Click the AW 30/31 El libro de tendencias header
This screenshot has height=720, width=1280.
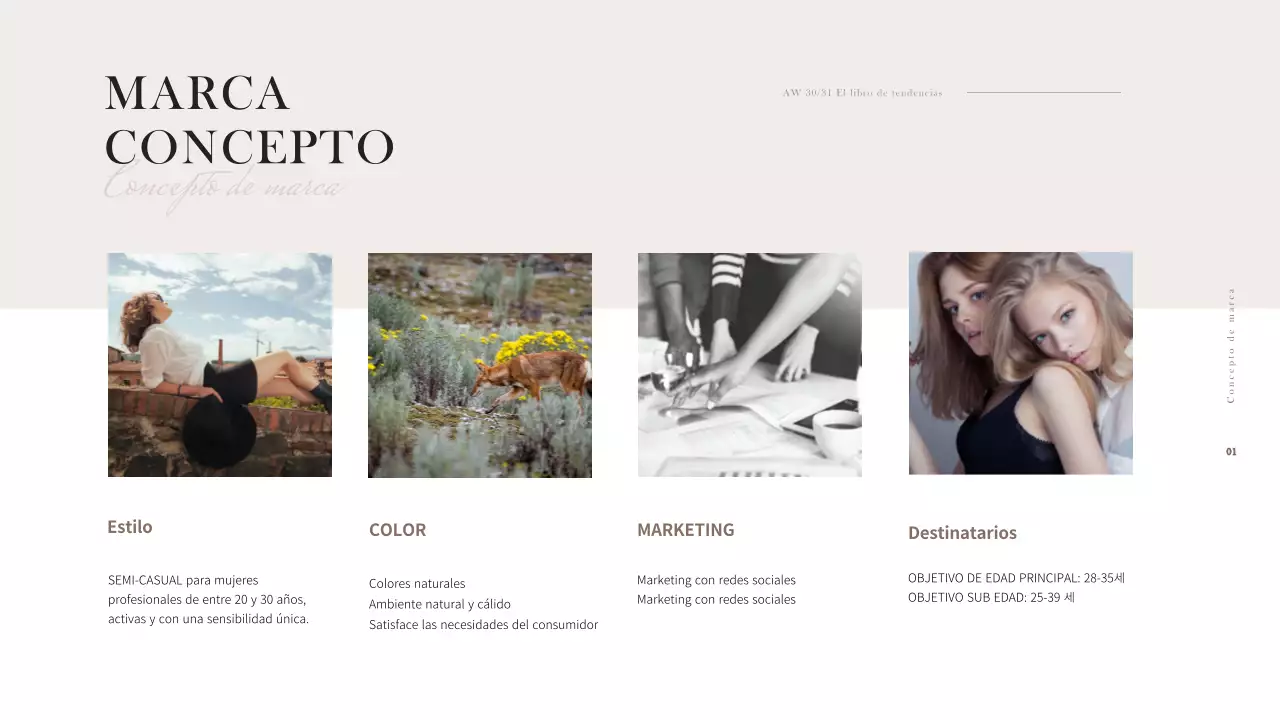[x=862, y=93]
